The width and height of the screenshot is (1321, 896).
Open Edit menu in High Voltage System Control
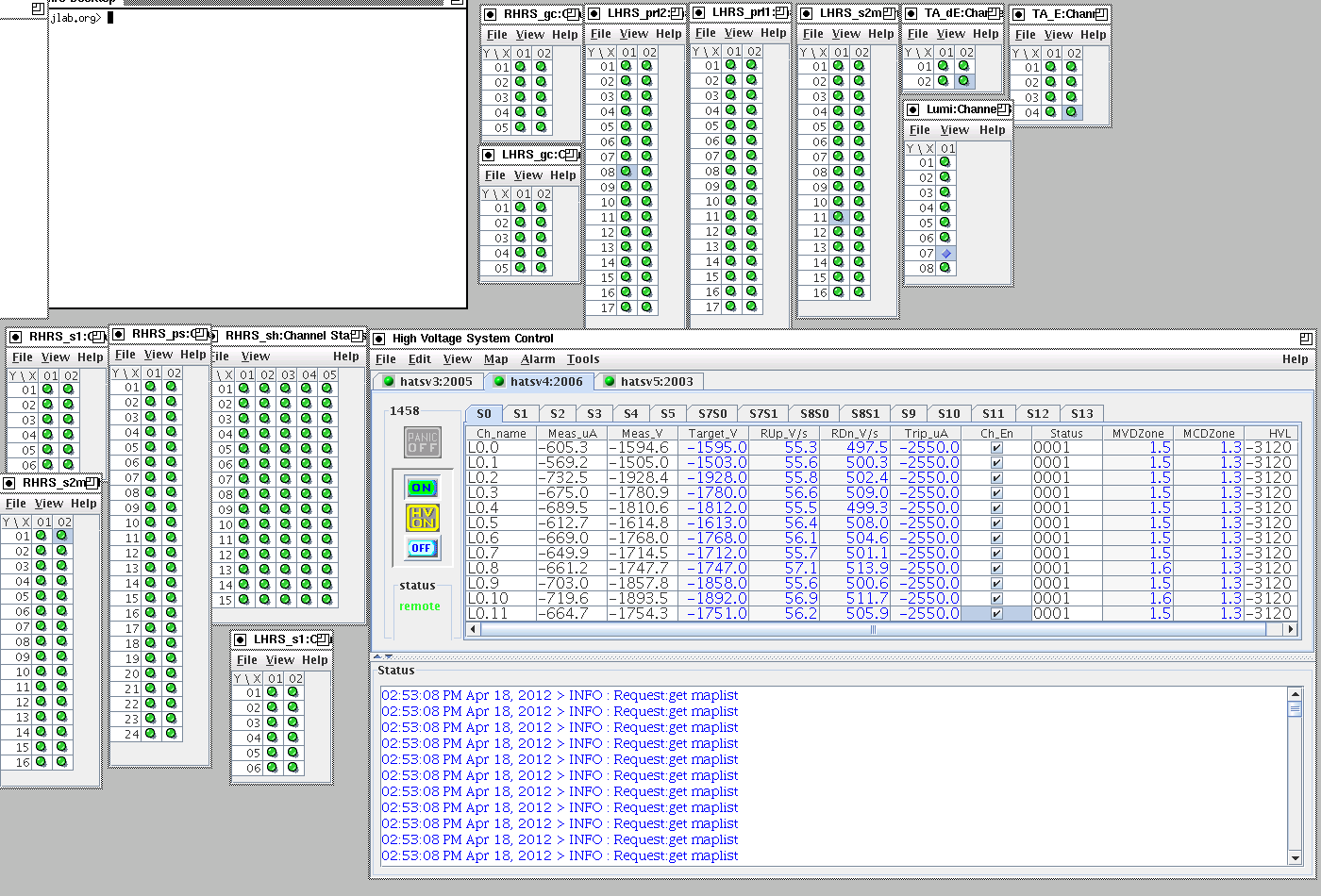pos(420,359)
